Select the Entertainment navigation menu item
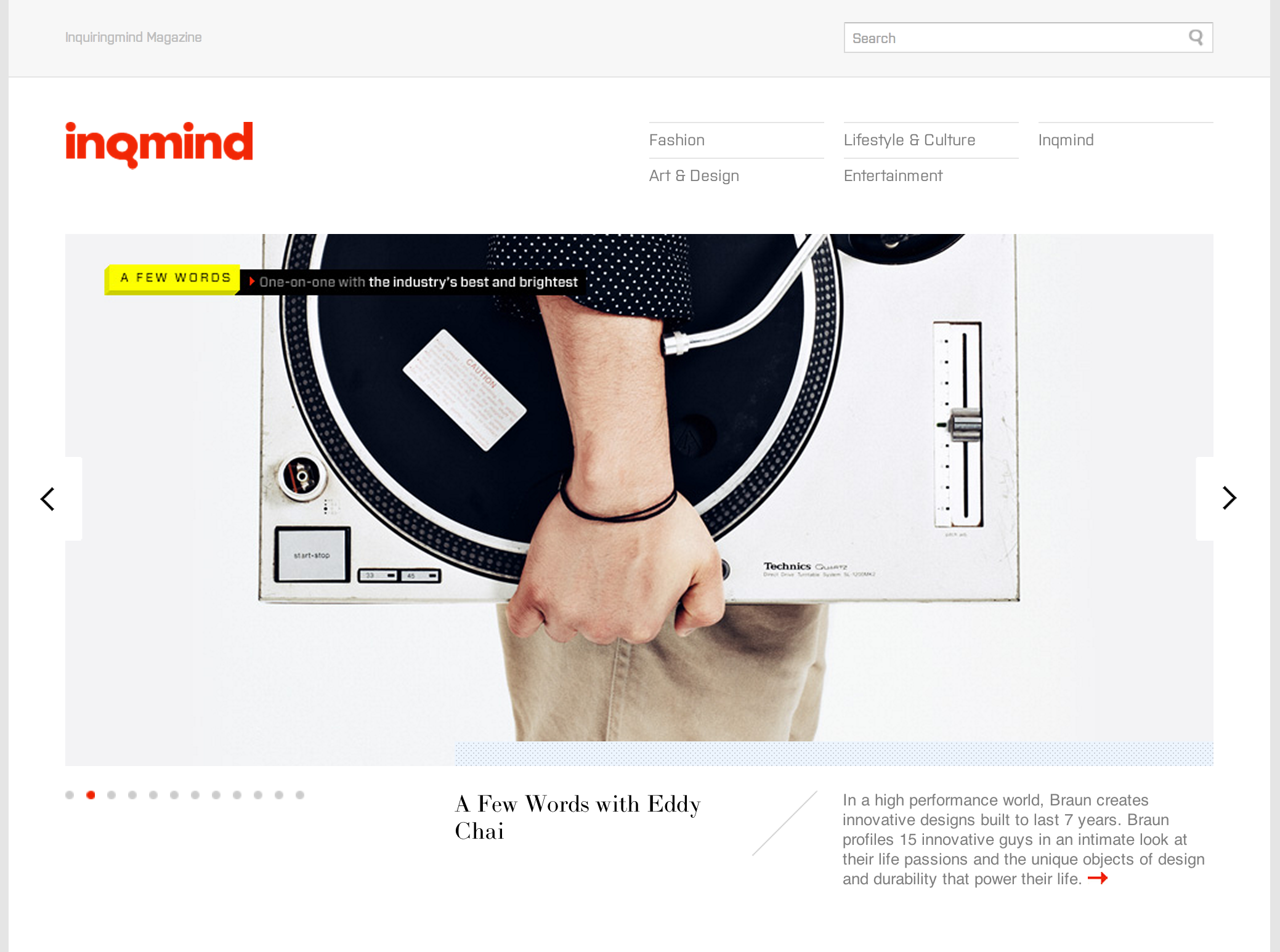The width and height of the screenshot is (1280, 952). coord(894,175)
